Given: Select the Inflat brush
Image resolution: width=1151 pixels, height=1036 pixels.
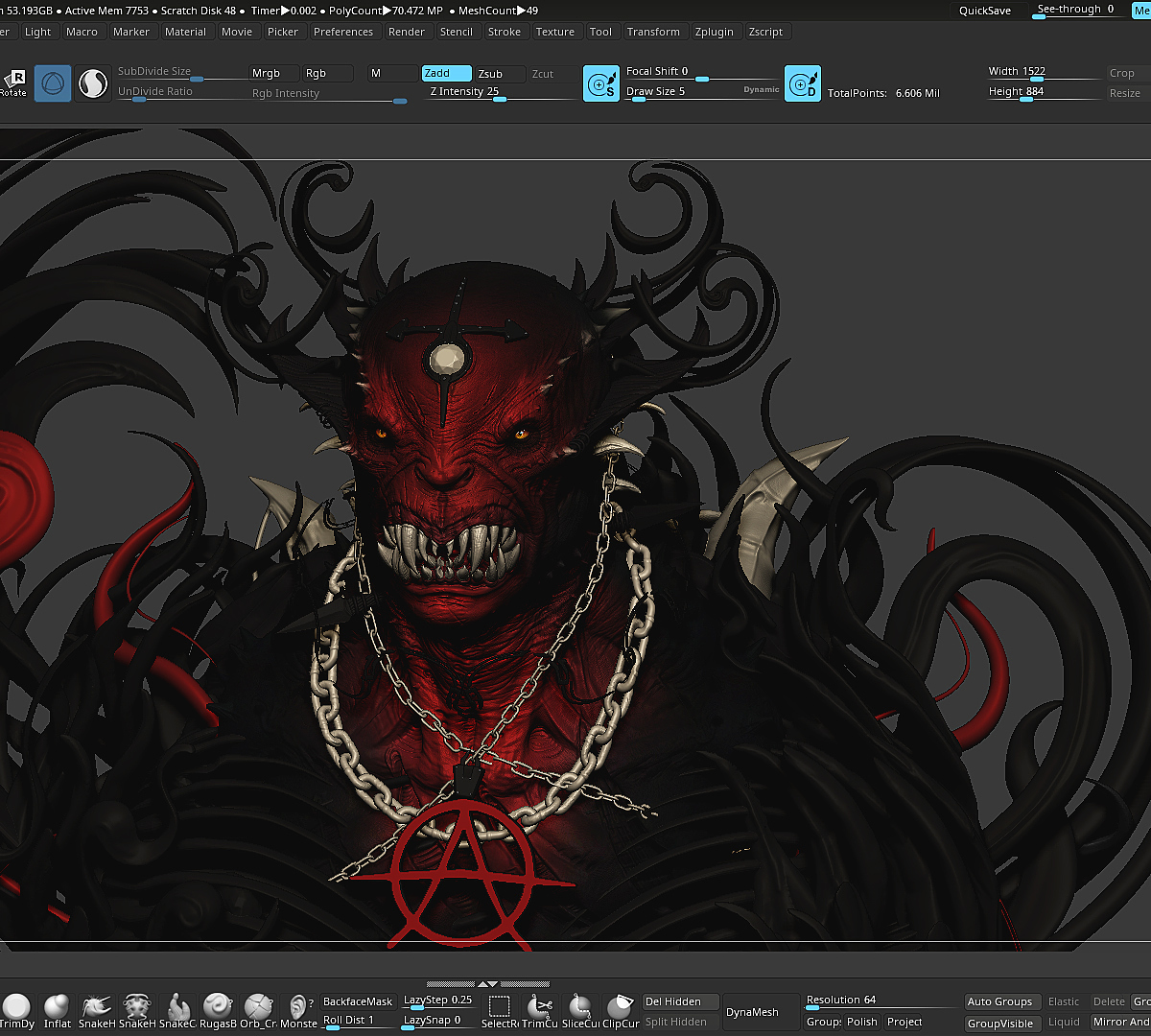Looking at the screenshot, I should tap(58, 1011).
